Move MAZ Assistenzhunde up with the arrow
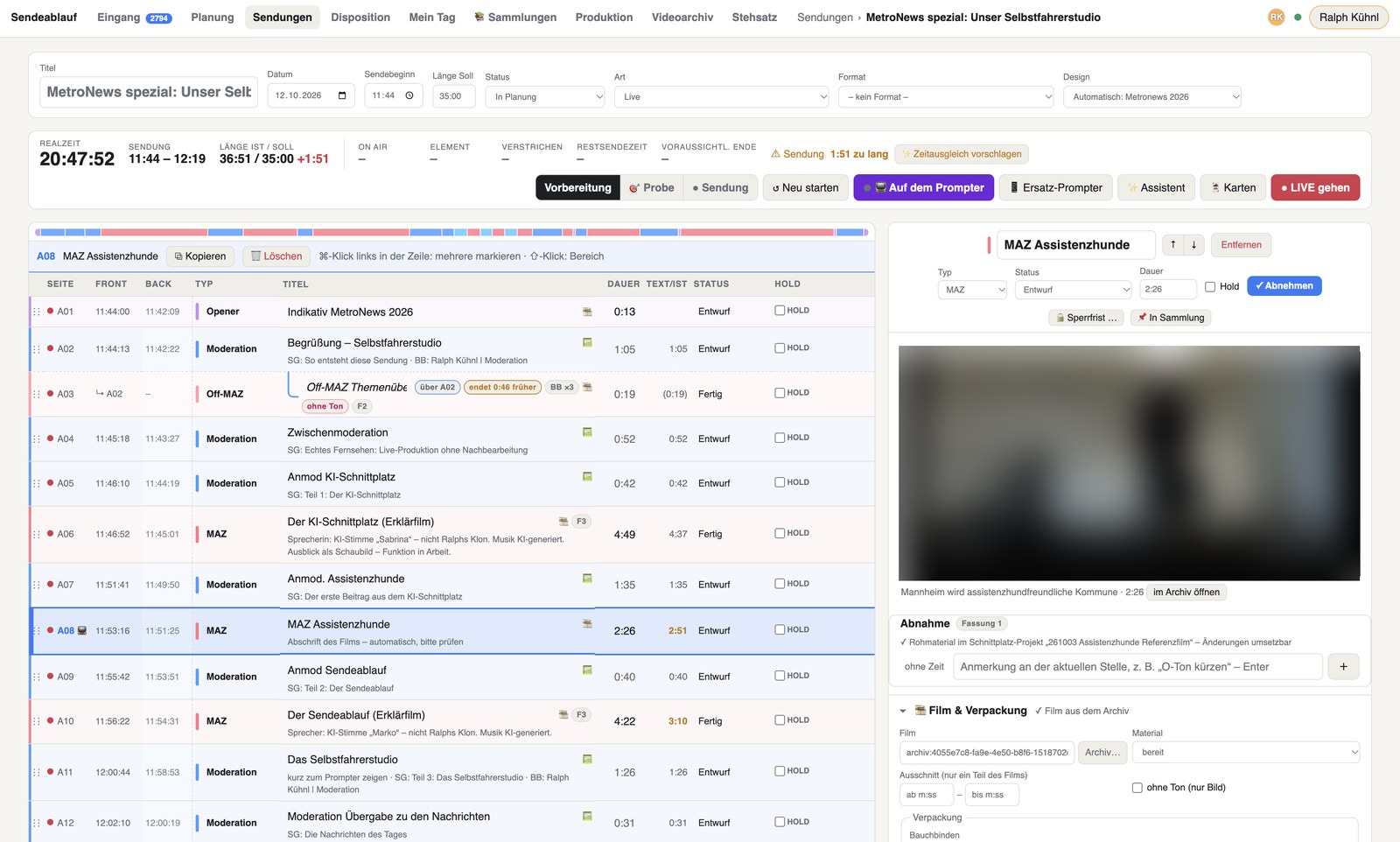The height and width of the screenshot is (842, 1400). point(1172,245)
